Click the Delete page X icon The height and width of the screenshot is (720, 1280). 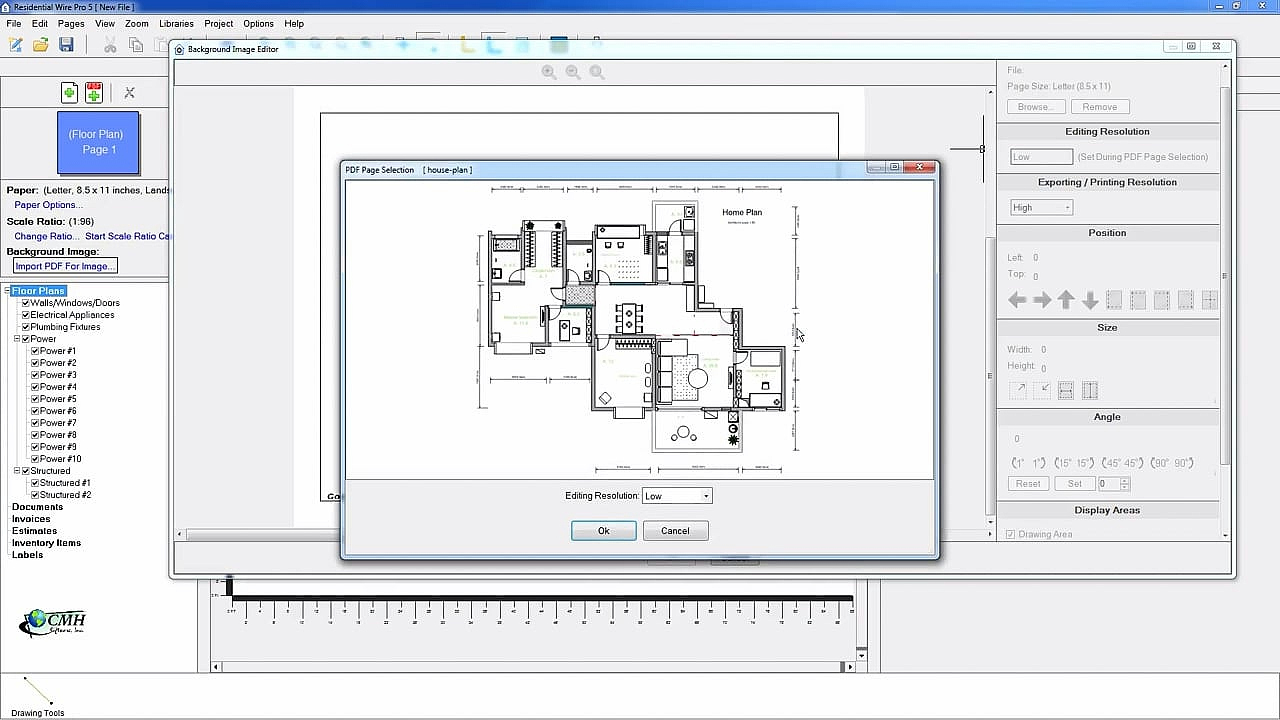(129, 93)
